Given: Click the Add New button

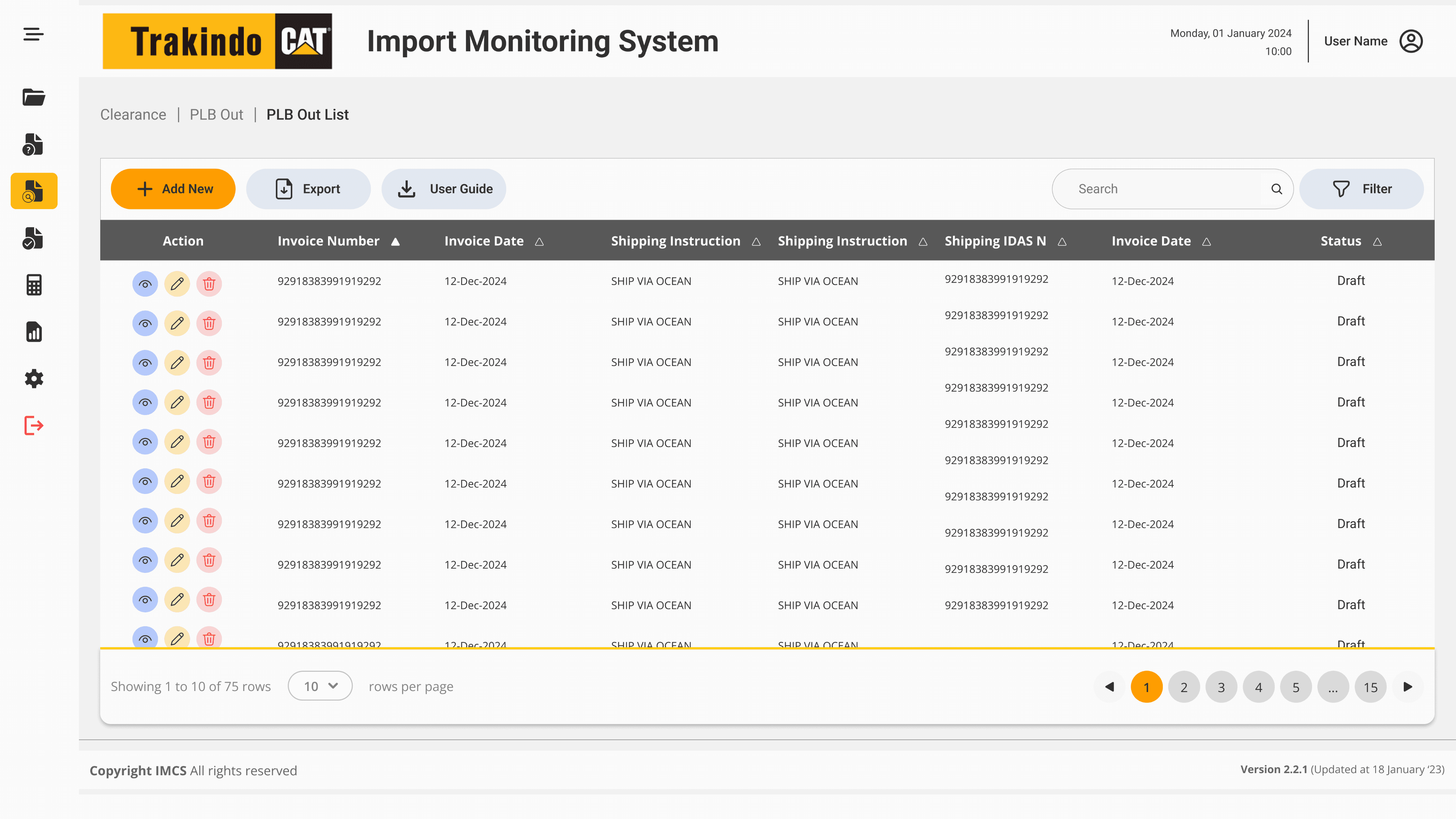Looking at the screenshot, I should pyautogui.click(x=173, y=189).
